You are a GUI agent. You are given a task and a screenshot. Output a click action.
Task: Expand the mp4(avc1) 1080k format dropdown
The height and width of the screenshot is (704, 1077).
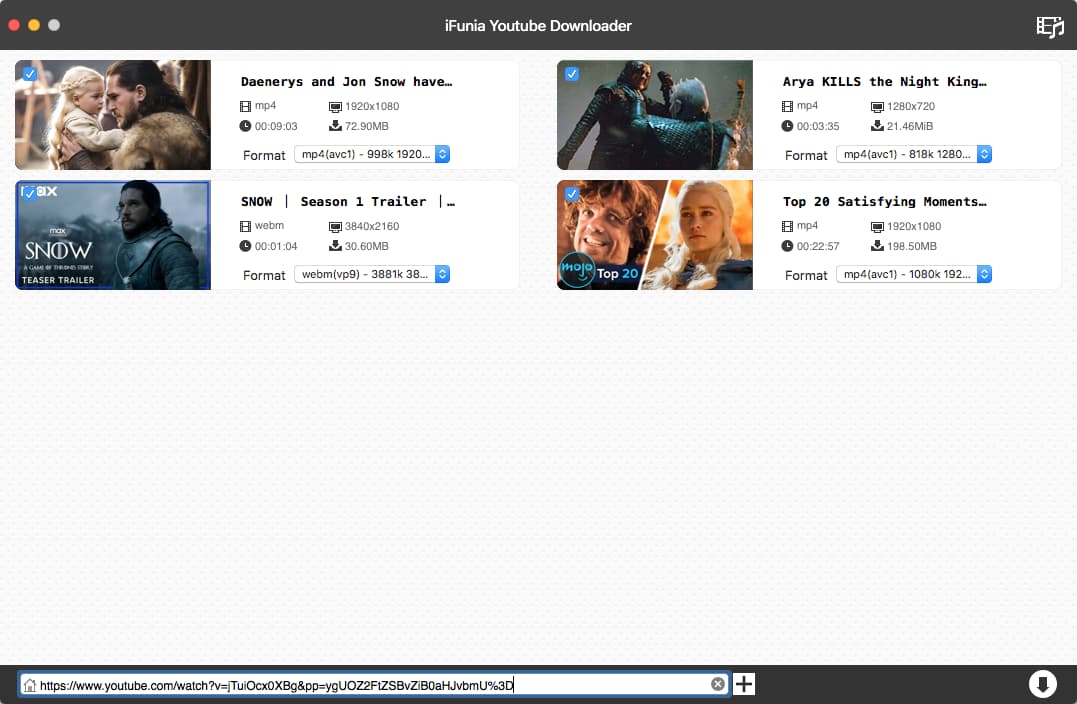tap(914, 274)
